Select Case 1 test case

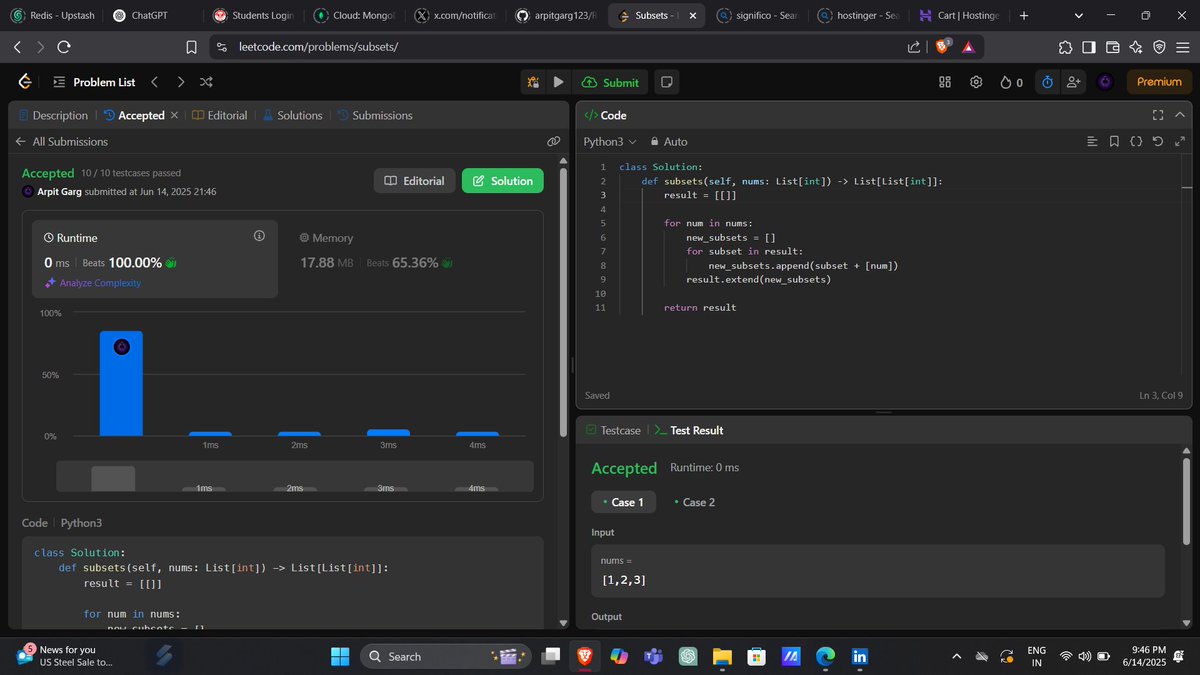coord(624,502)
